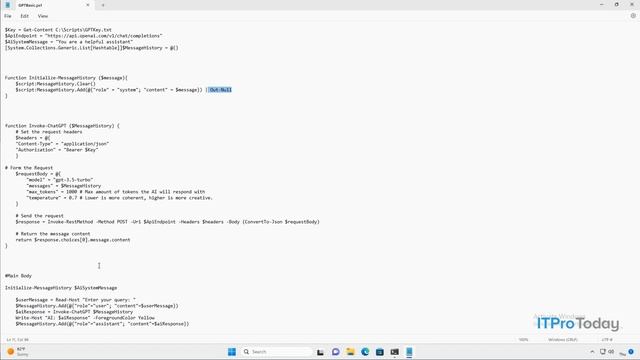Click the $ApiEndpoint line
The height and width of the screenshot is (360, 640).
pyautogui.click(x=84, y=36)
